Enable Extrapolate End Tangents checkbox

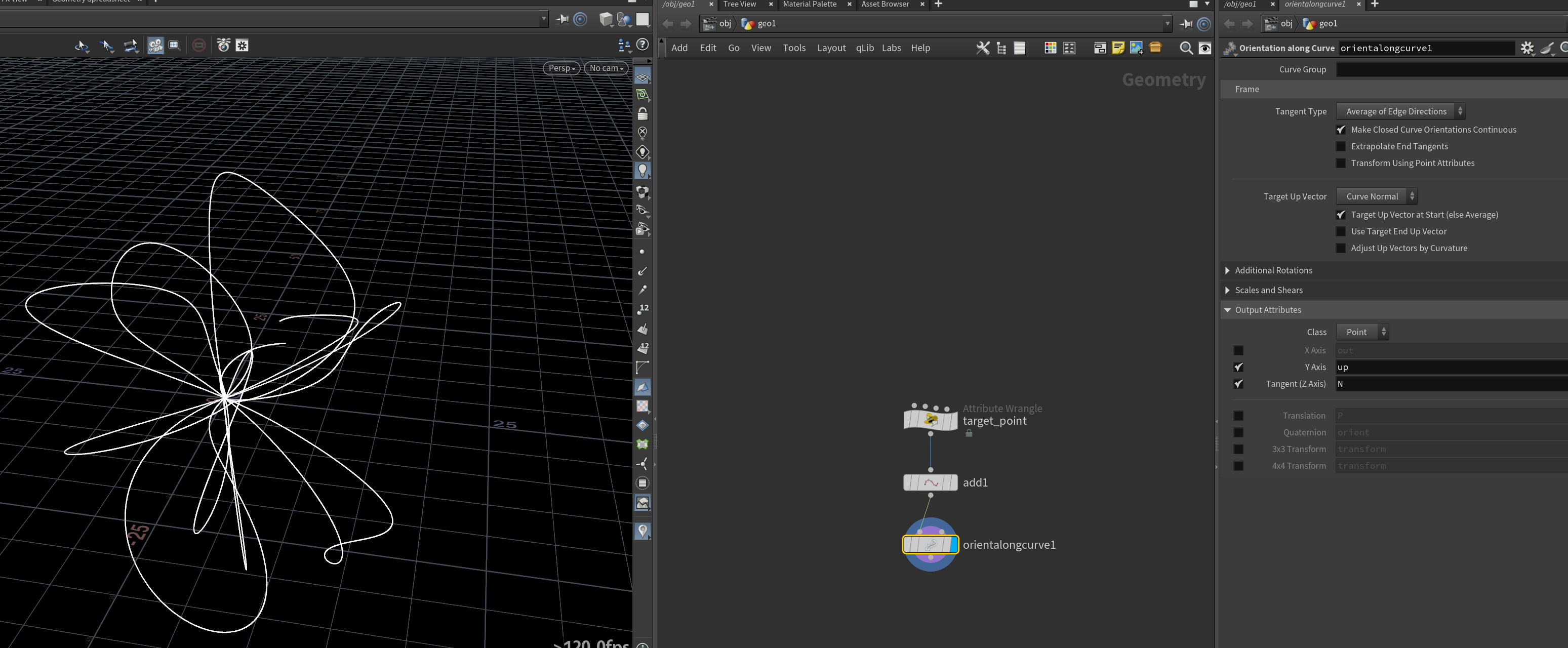click(1341, 147)
